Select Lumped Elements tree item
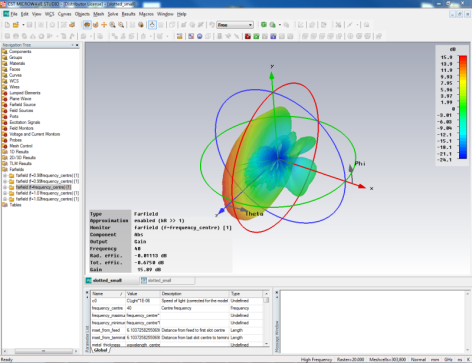Image resolution: width=472 pixels, height=363 pixels. (x=25, y=93)
